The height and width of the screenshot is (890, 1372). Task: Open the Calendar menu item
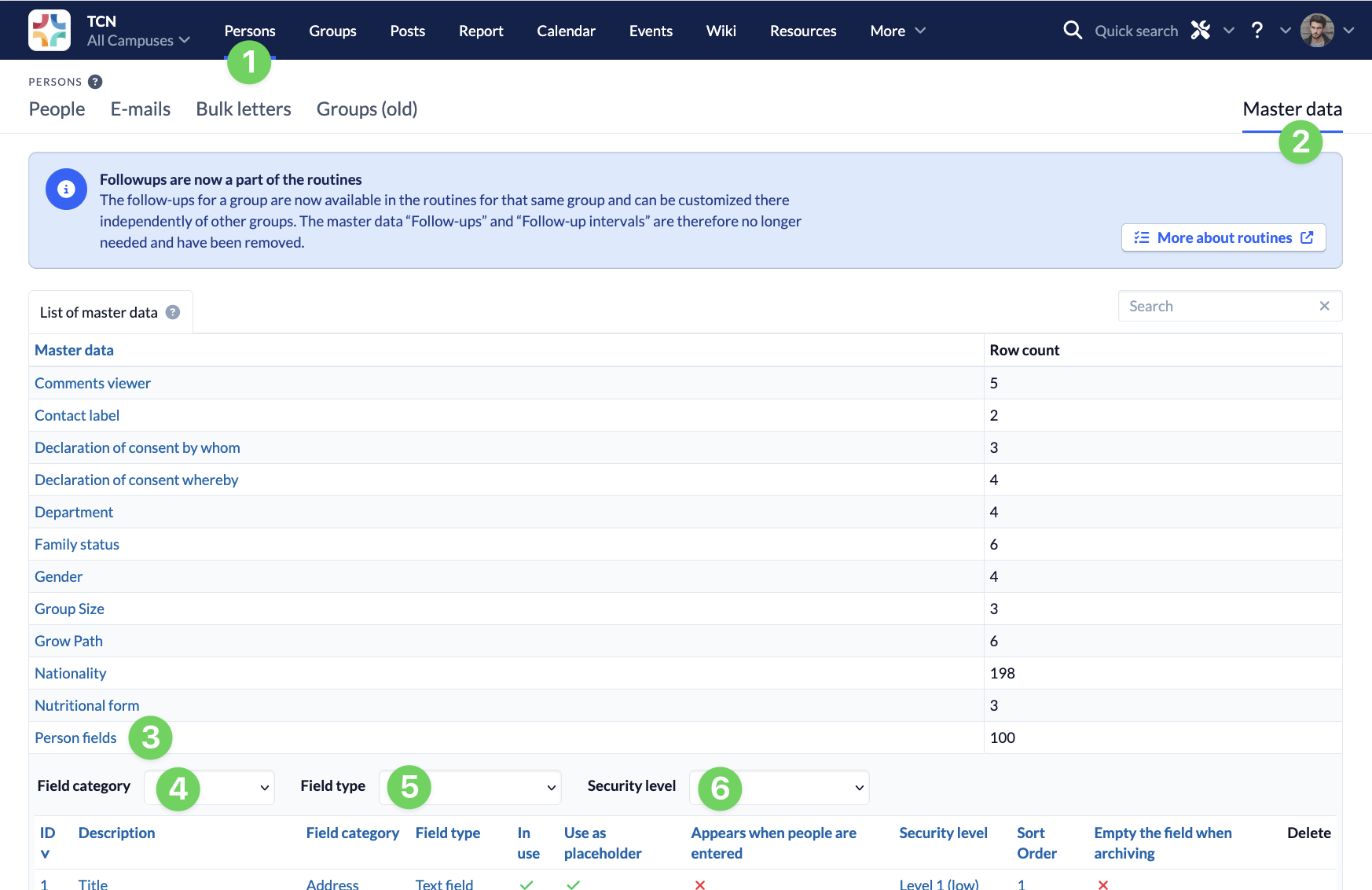coord(566,31)
